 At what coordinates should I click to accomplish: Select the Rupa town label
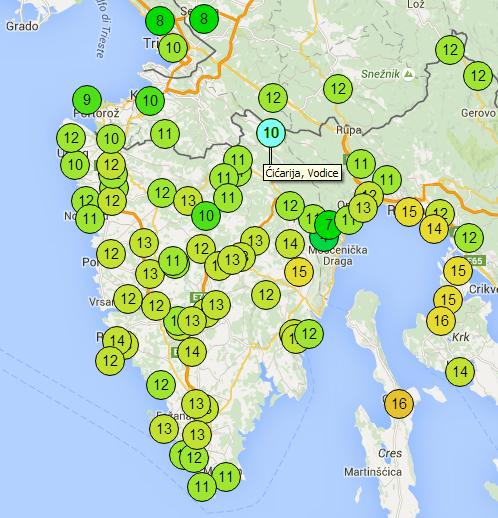pyautogui.click(x=348, y=130)
